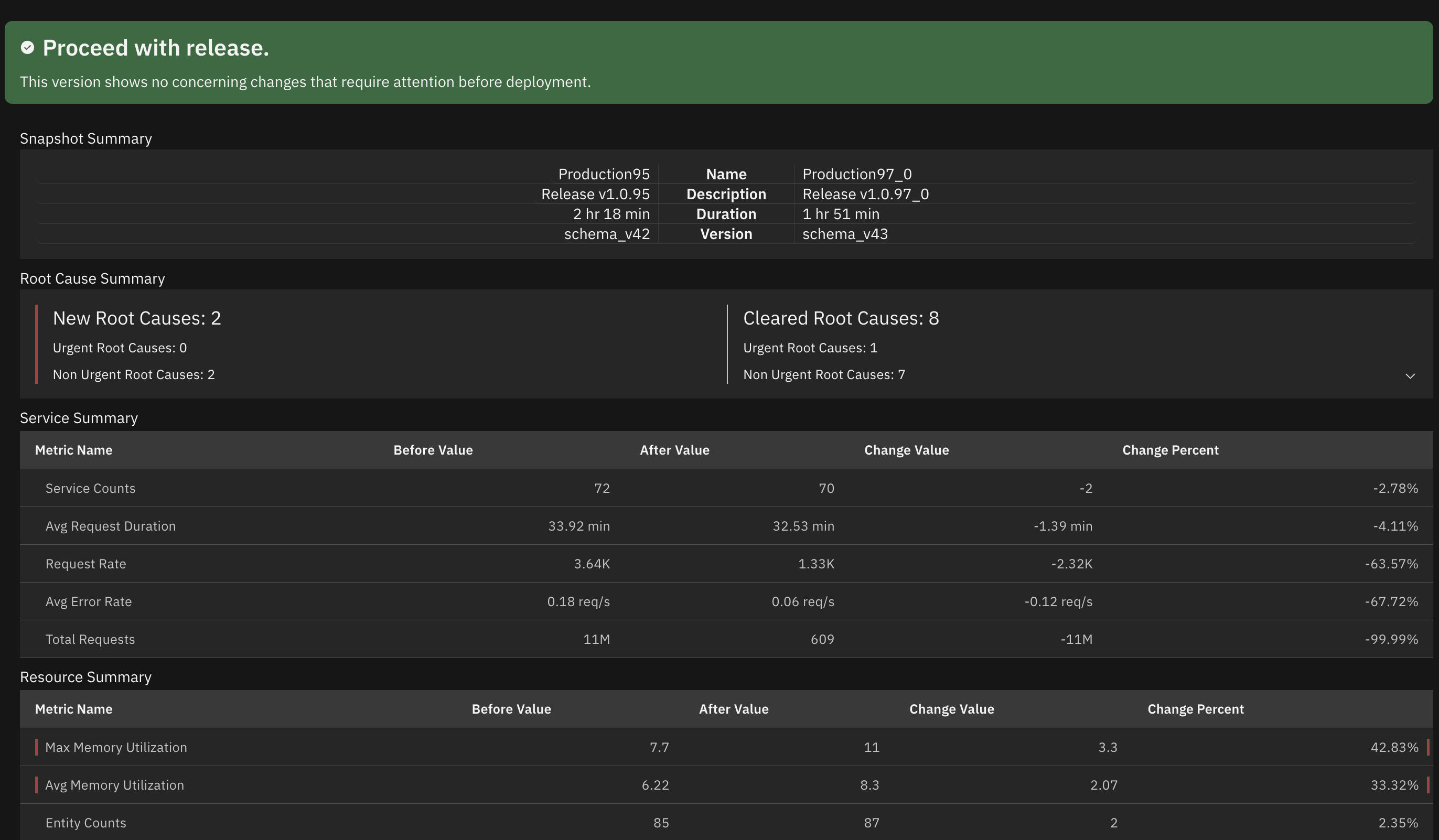This screenshot has width=1439, height=840.
Task: Select the Avg Request Duration row
Action: [x=110, y=526]
